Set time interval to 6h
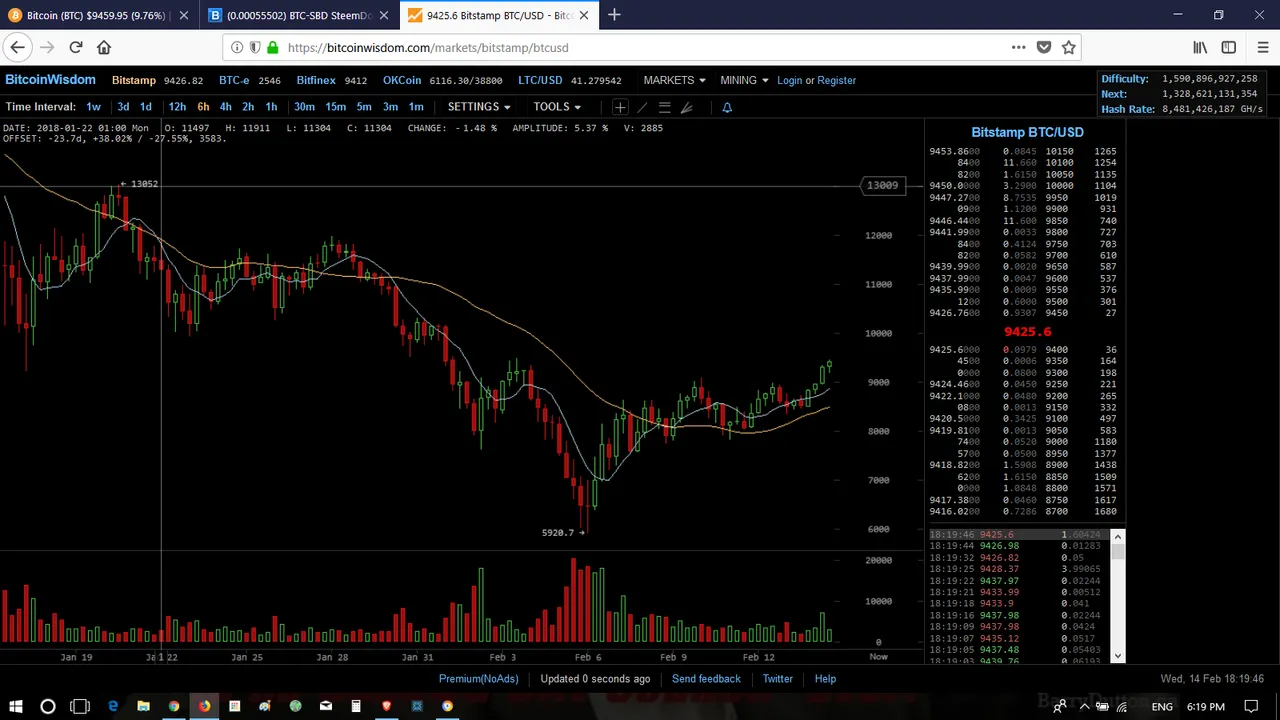The width and height of the screenshot is (1280, 720). click(x=203, y=107)
